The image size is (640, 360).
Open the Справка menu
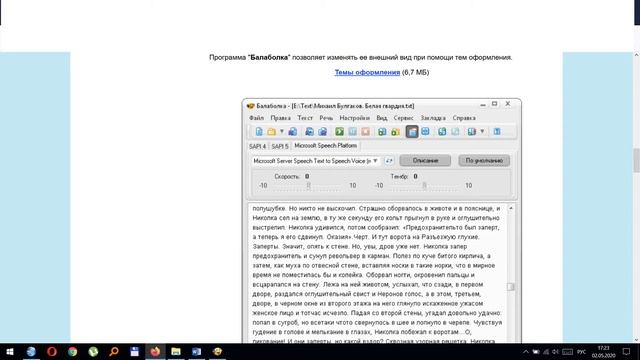(x=464, y=118)
